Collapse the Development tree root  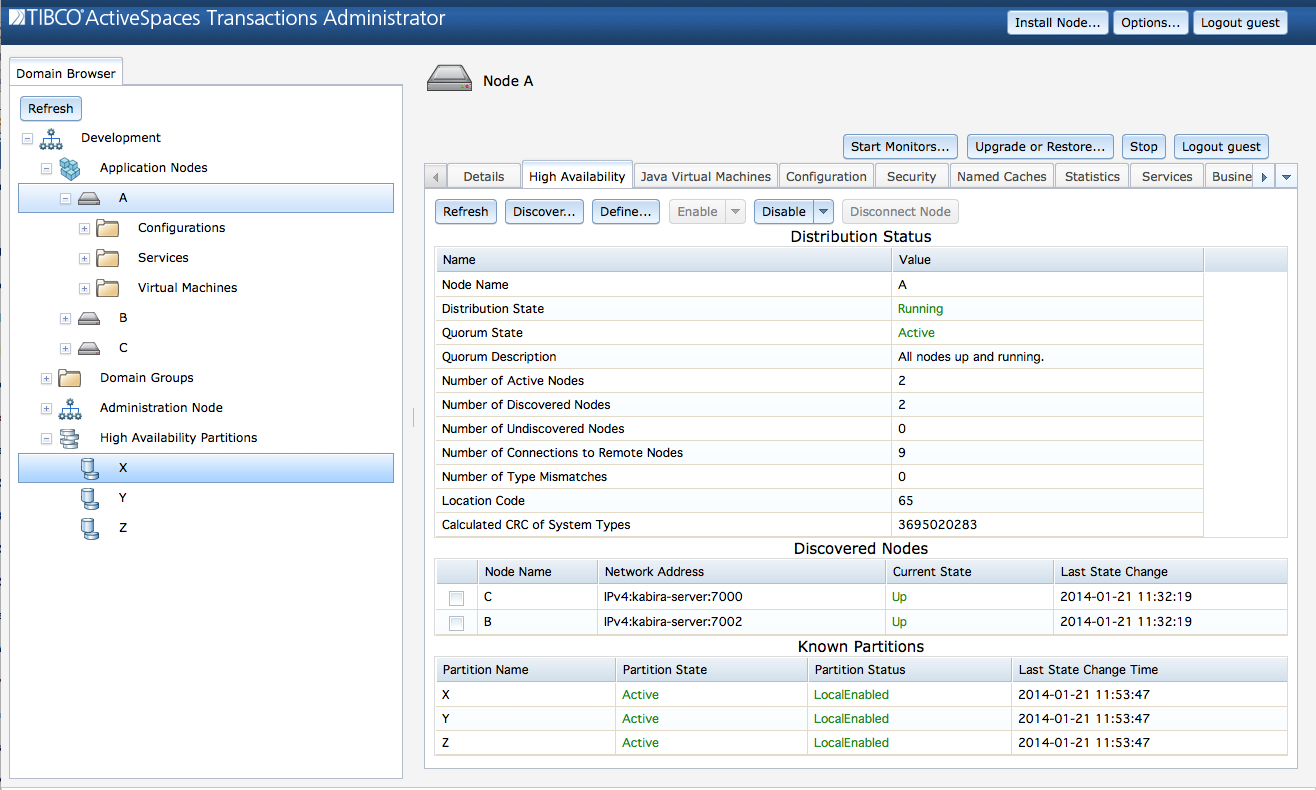(26, 137)
